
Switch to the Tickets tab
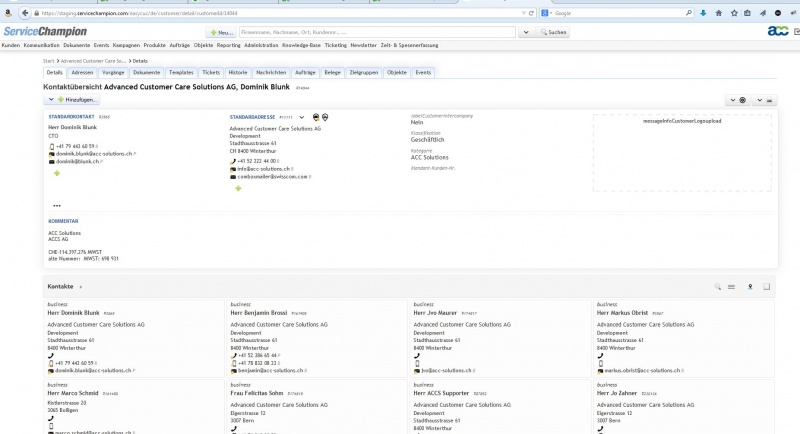(x=211, y=72)
